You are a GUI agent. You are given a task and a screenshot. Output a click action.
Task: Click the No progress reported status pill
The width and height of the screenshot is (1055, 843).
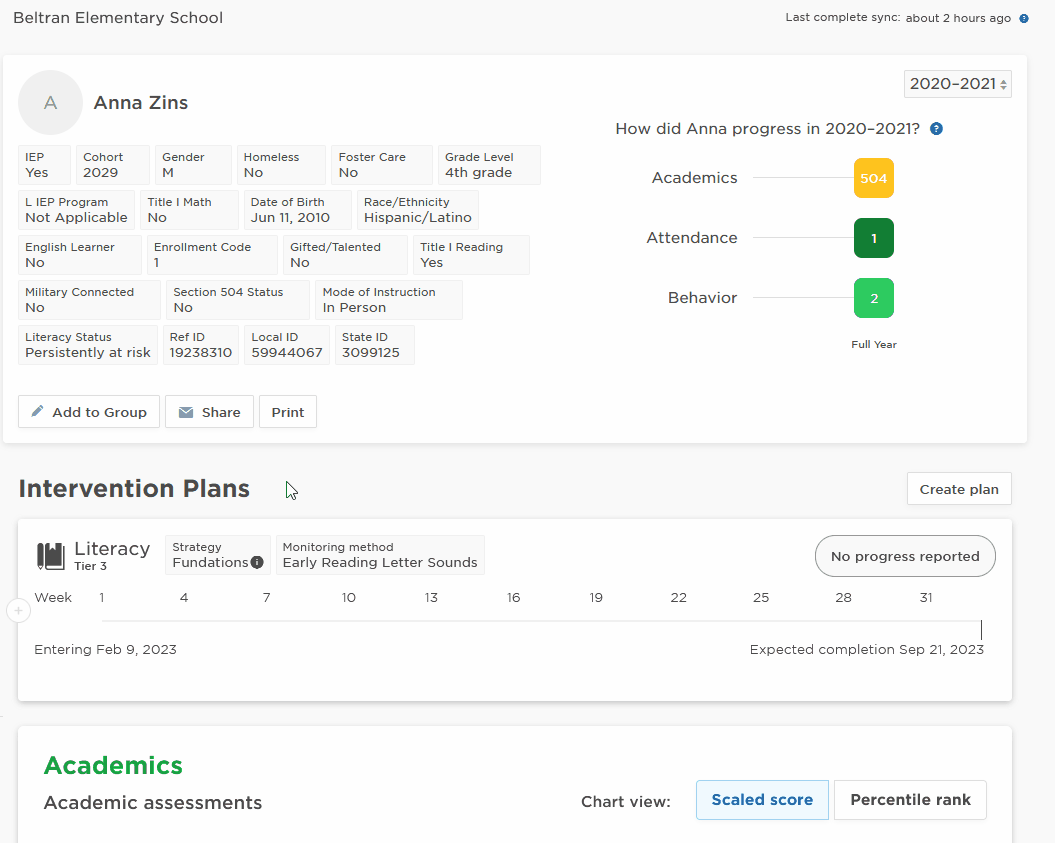pyautogui.click(x=904, y=556)
